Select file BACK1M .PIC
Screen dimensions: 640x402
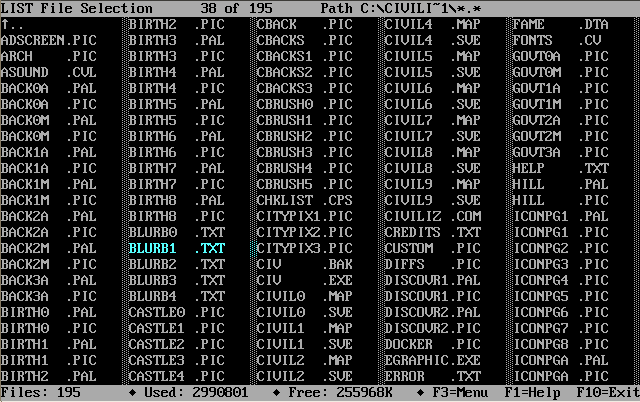49,200
